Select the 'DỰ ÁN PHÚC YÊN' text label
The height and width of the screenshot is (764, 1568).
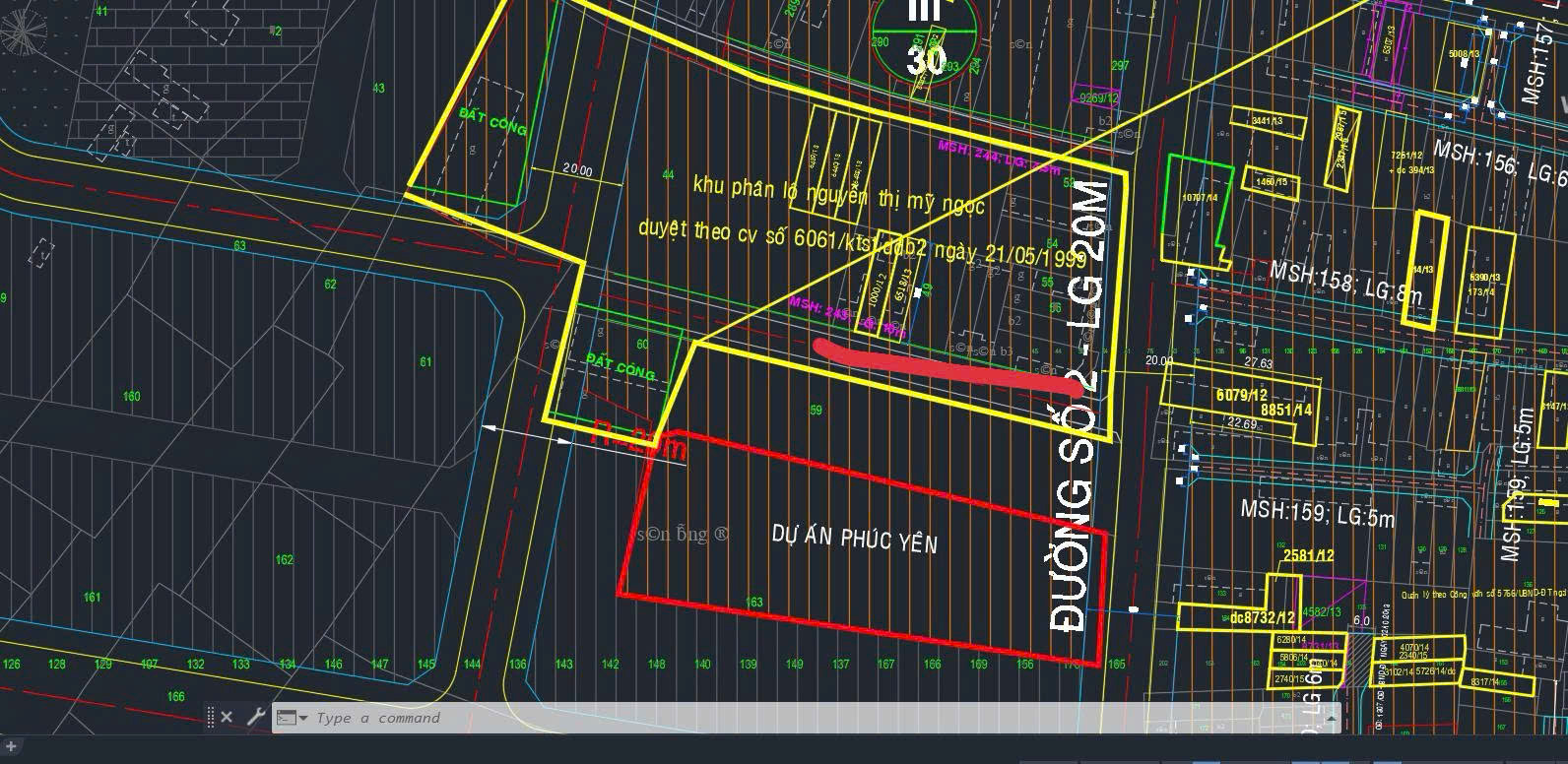tap(854, 540)
